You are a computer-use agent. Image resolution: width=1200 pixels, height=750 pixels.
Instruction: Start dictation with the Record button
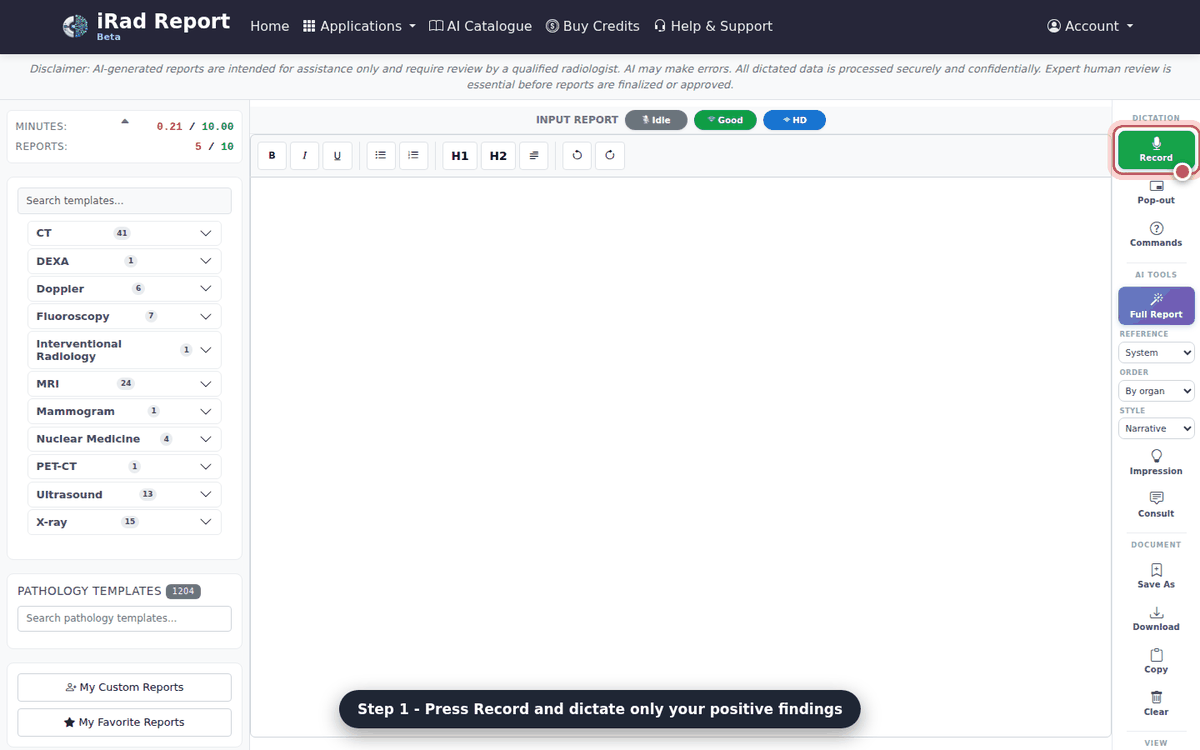(x=1156, y=150)
